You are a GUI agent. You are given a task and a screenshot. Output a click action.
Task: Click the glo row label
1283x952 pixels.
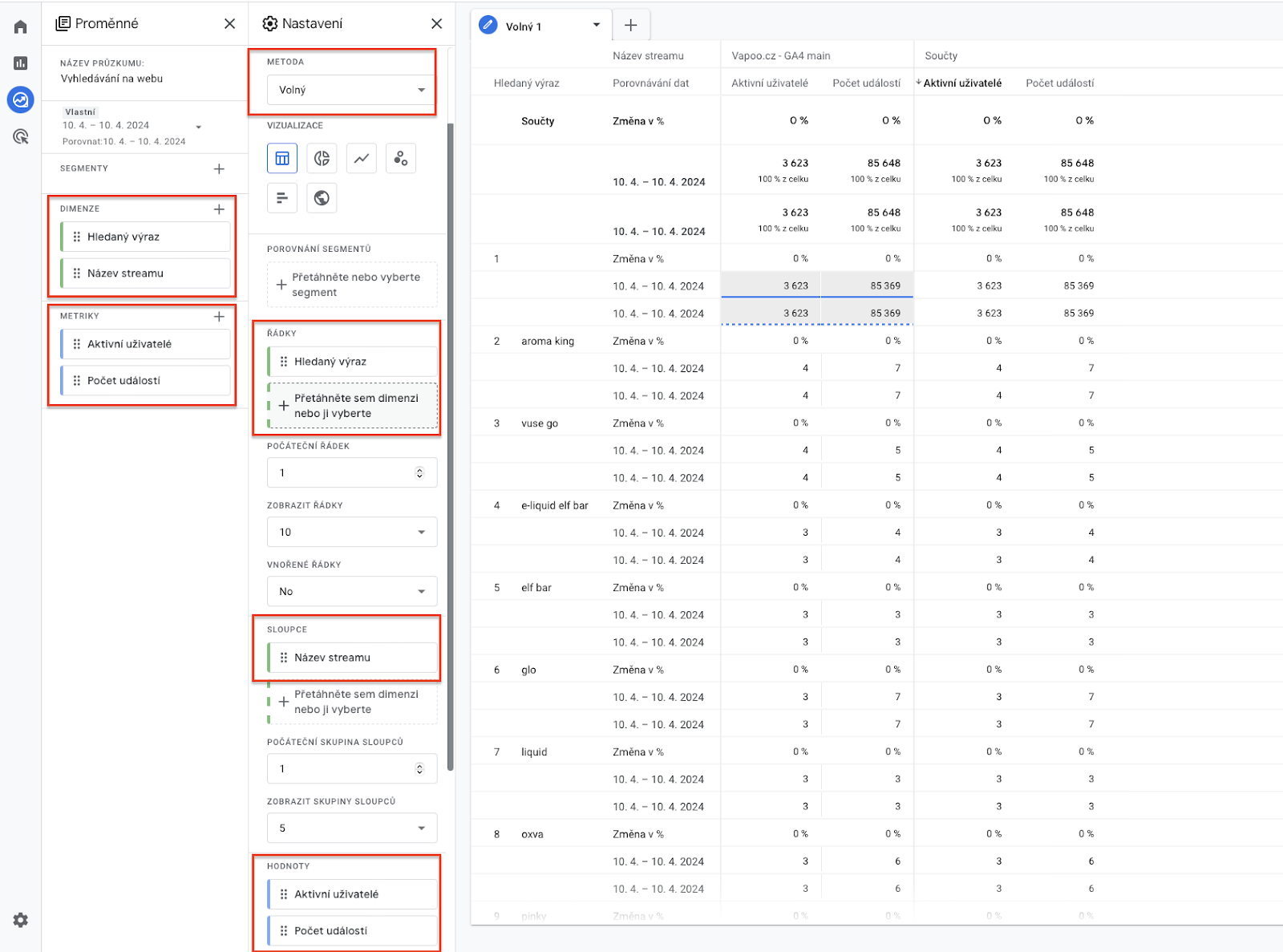(528, 670)
